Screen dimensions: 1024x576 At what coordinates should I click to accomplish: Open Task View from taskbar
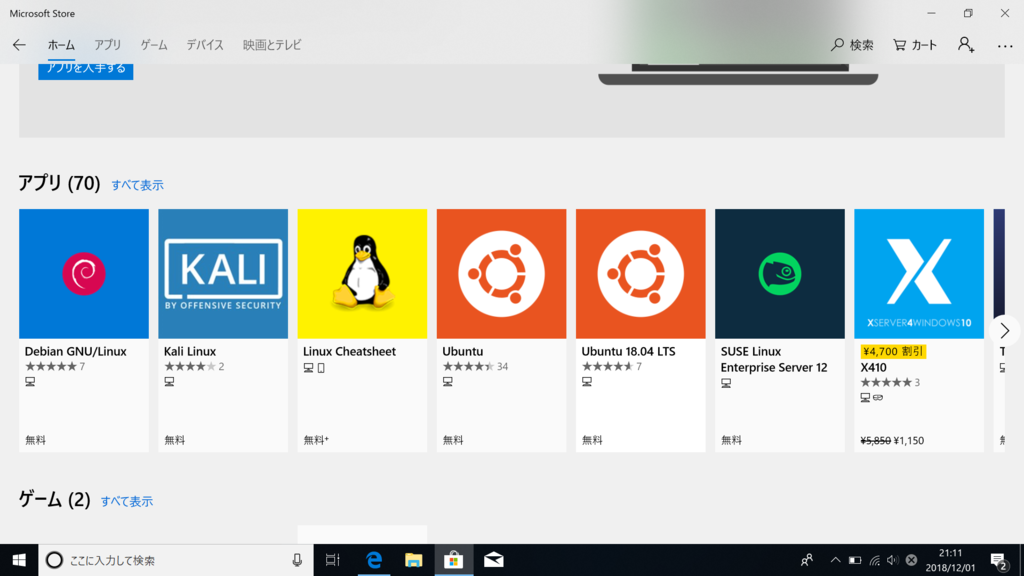tap(332, 560)
